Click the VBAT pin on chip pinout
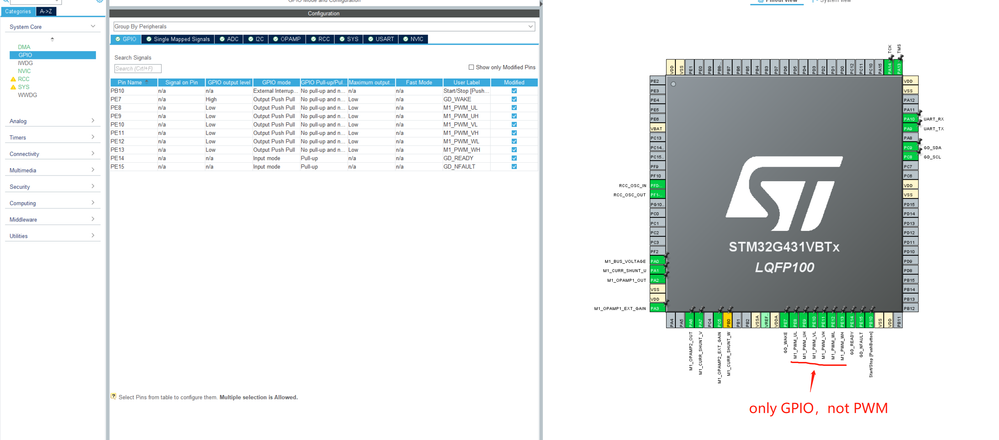 pos(657,129)
